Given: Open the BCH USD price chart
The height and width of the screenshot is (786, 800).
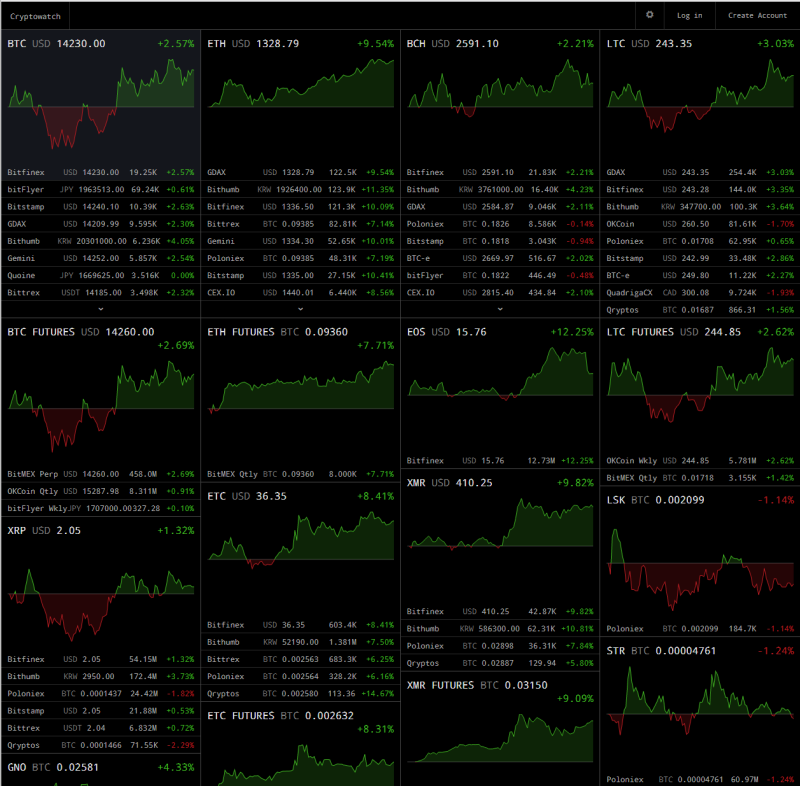Looking at the screenshot, I should click(x=500, y=88).
